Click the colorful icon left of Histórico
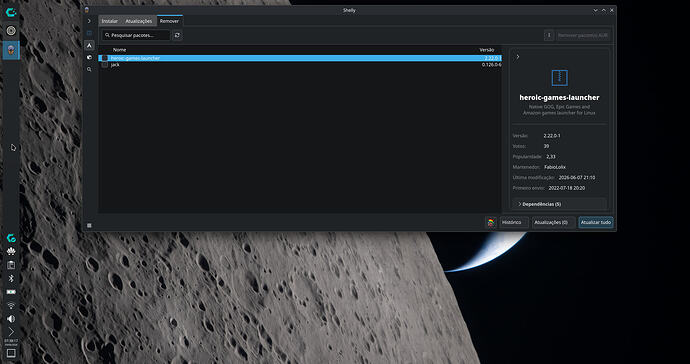Image resolution: width=690 pixels, height=364 pixels. coord(491,222)
